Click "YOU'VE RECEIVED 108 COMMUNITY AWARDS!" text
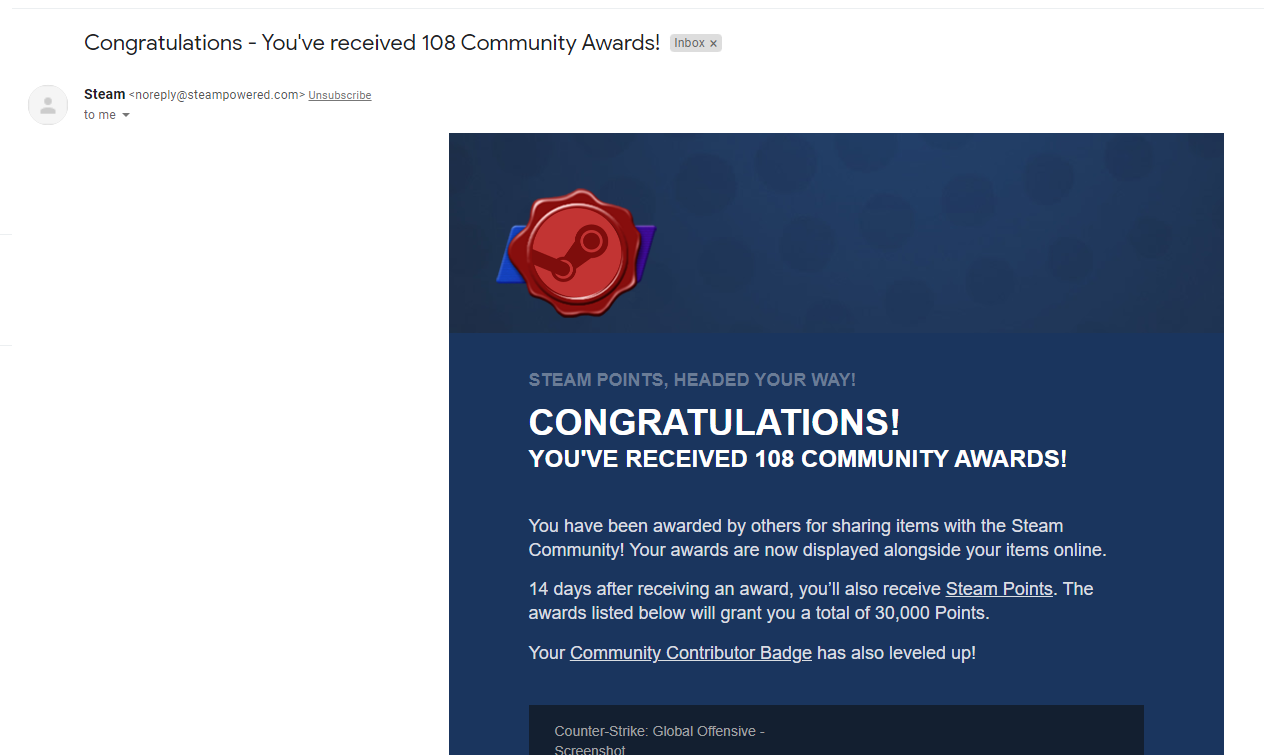Viewport: 1264px width, 755px height. (798, 459)
